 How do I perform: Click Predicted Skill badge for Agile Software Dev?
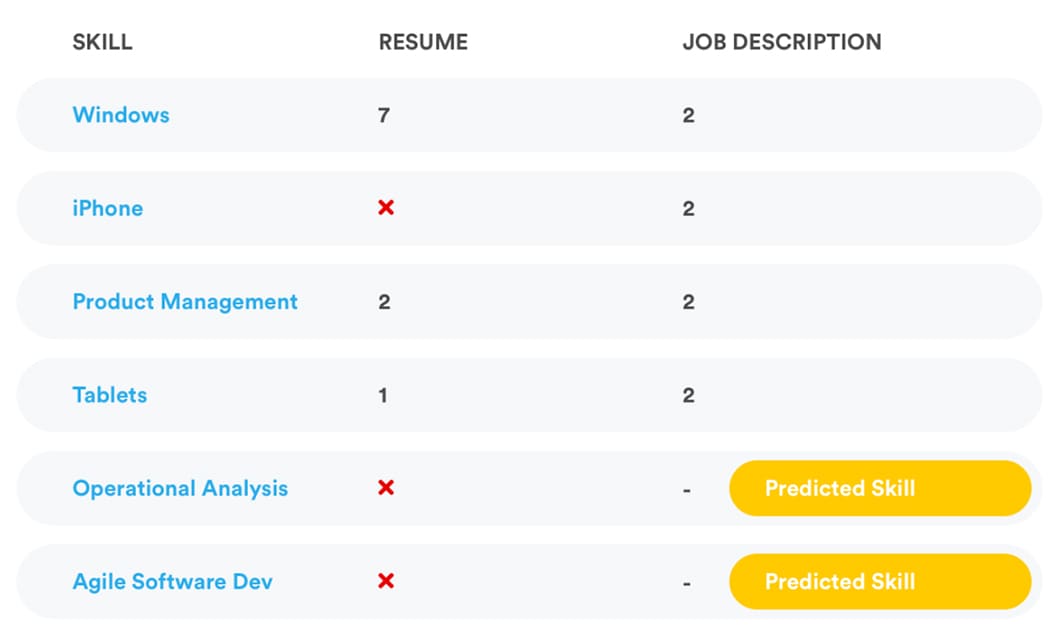point(880,581)
